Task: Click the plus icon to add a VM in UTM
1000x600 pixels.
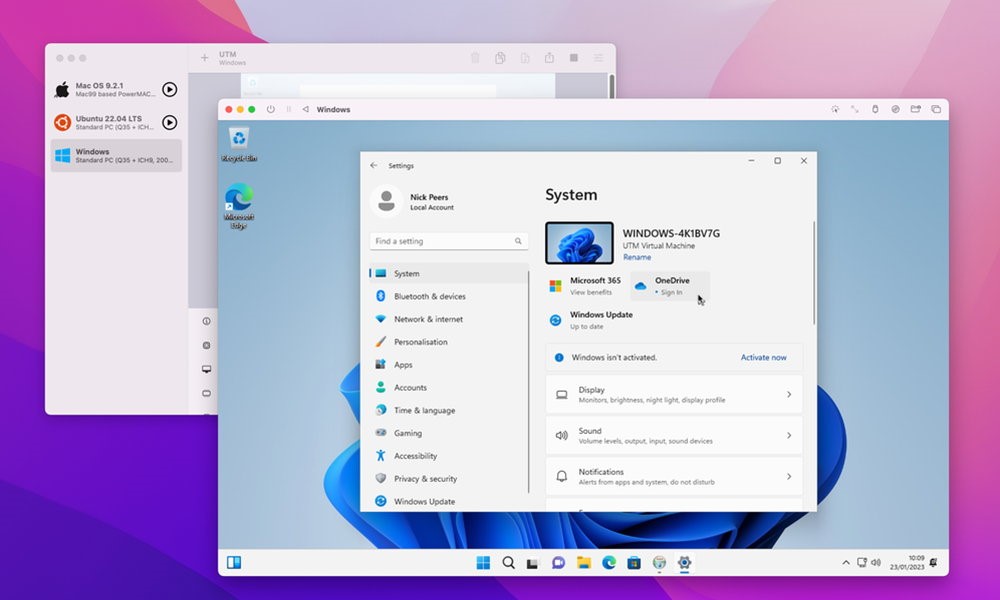Action: tap(204, 58)
